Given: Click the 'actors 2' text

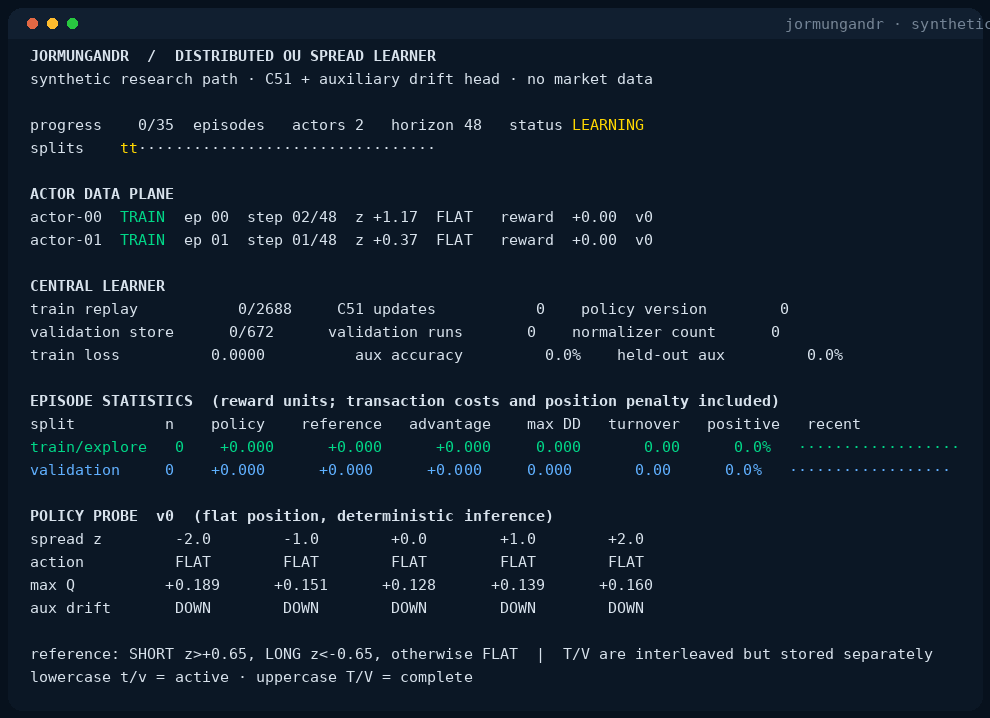Looking at the screenshot, I should tap(328, 125).
